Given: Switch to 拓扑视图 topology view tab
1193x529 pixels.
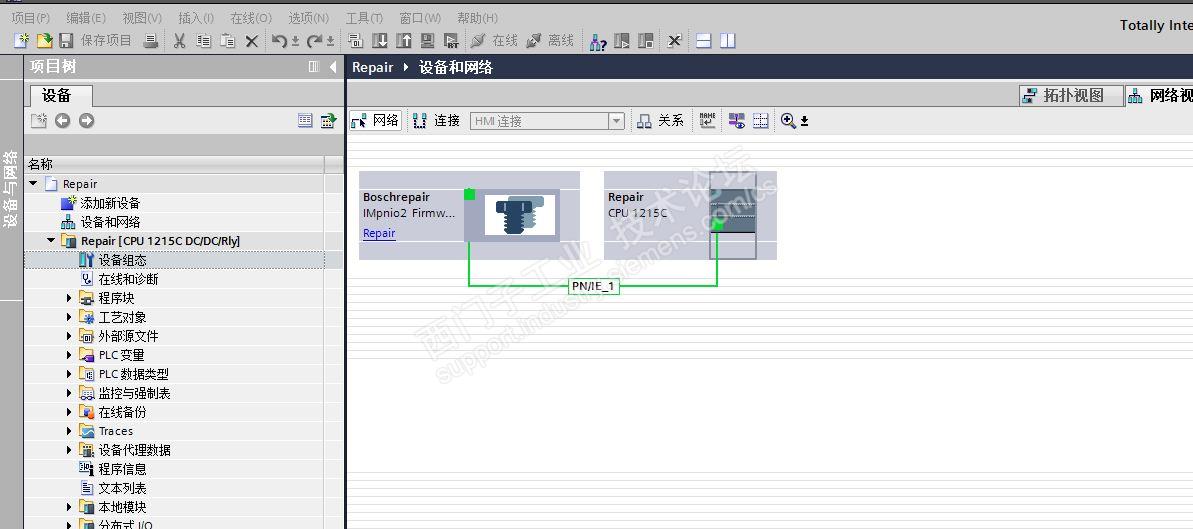Looking at the screenshot, I should click(x=1071, y=95).
